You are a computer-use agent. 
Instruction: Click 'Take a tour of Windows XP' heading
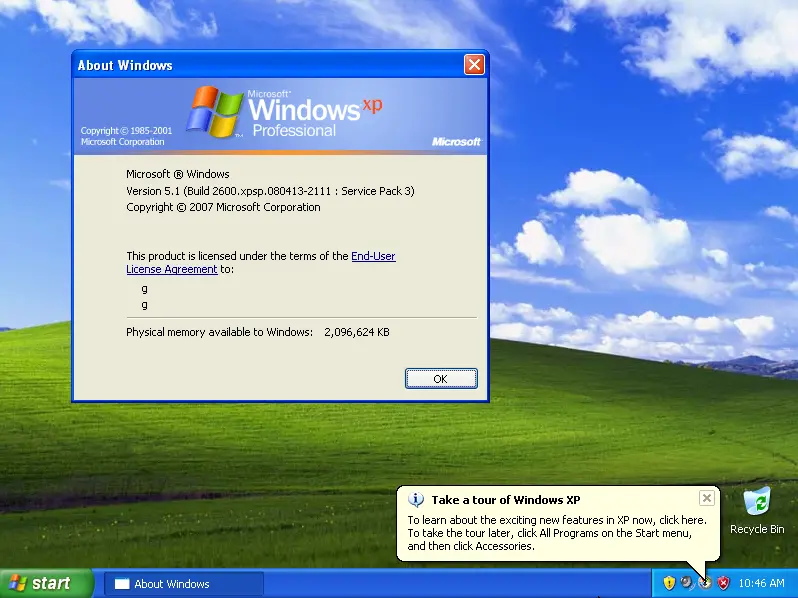(506, 500)
